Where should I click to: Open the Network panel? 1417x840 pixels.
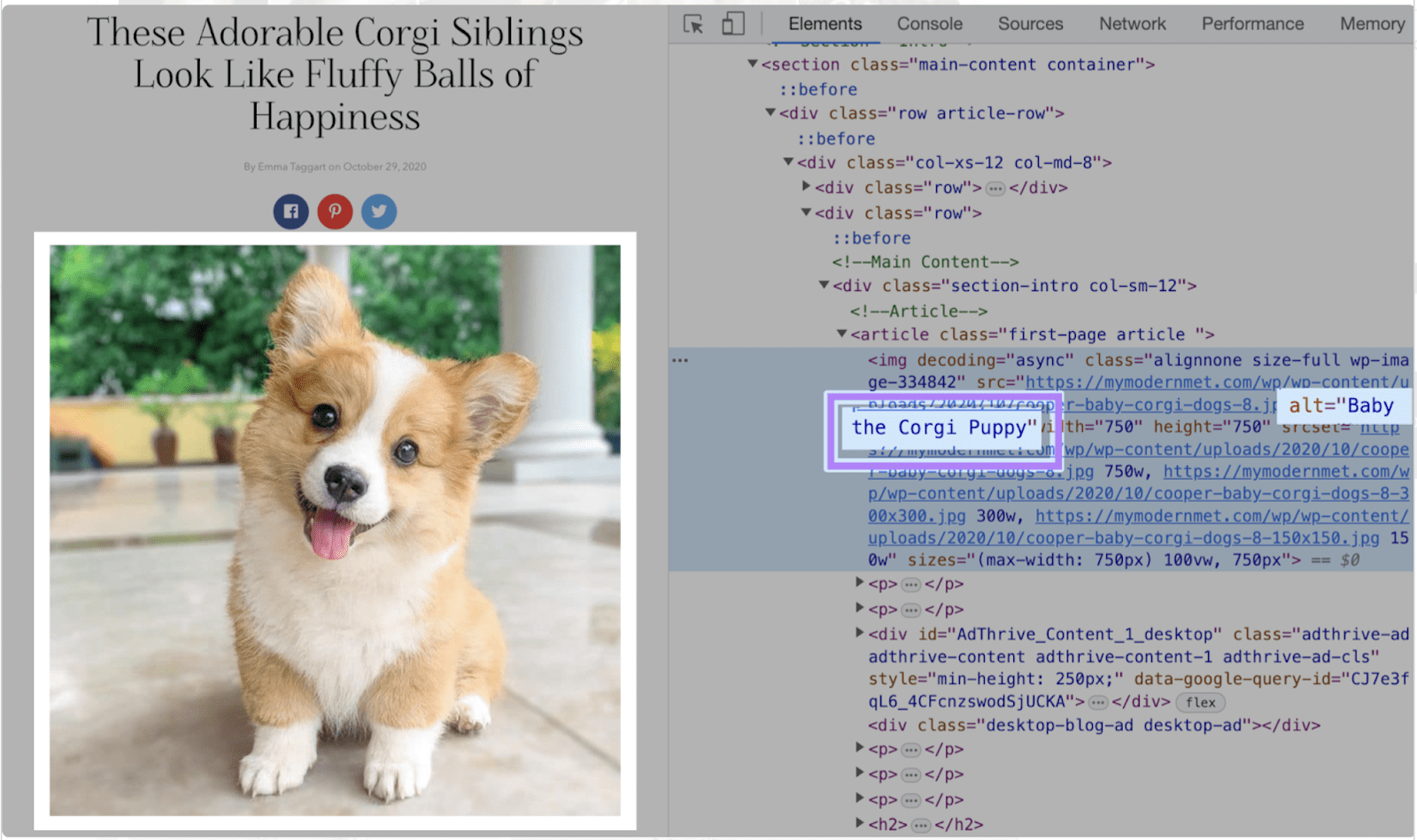(x=1131, y=24)
